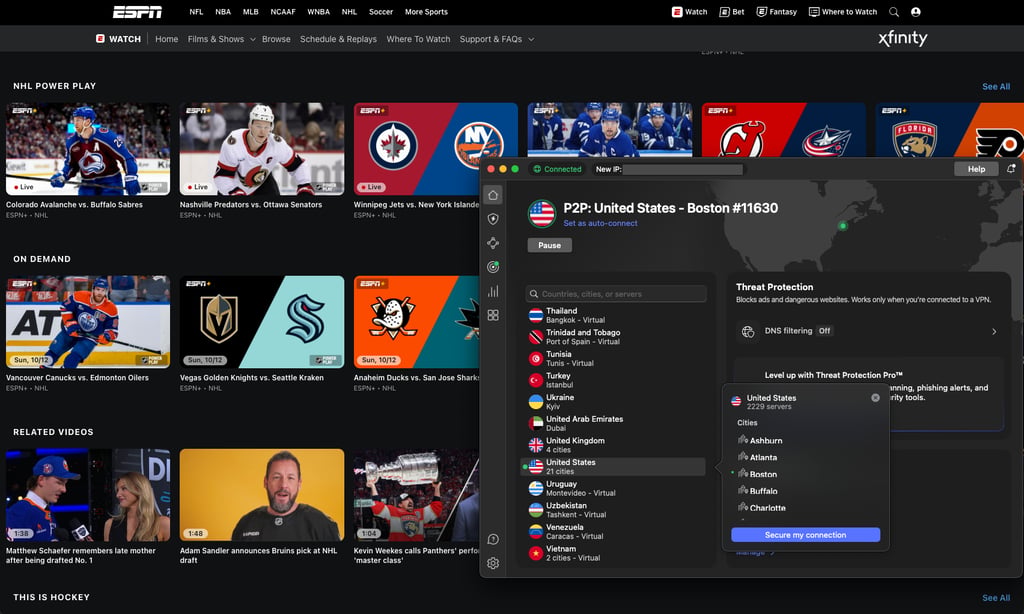Image resolution: width=1024 pixels, height=614 pixels.
Task: Click See All for NHL Power Play
Action: 996,86
